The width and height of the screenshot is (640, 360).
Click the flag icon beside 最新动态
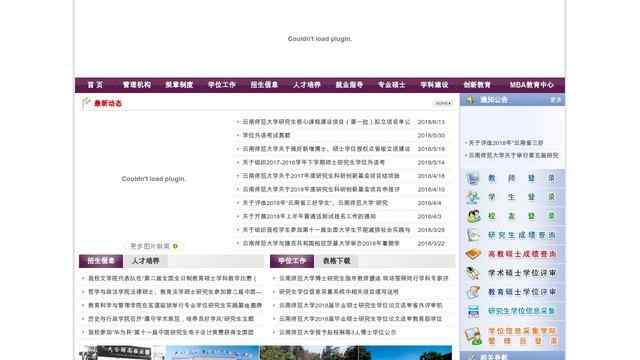86,102
